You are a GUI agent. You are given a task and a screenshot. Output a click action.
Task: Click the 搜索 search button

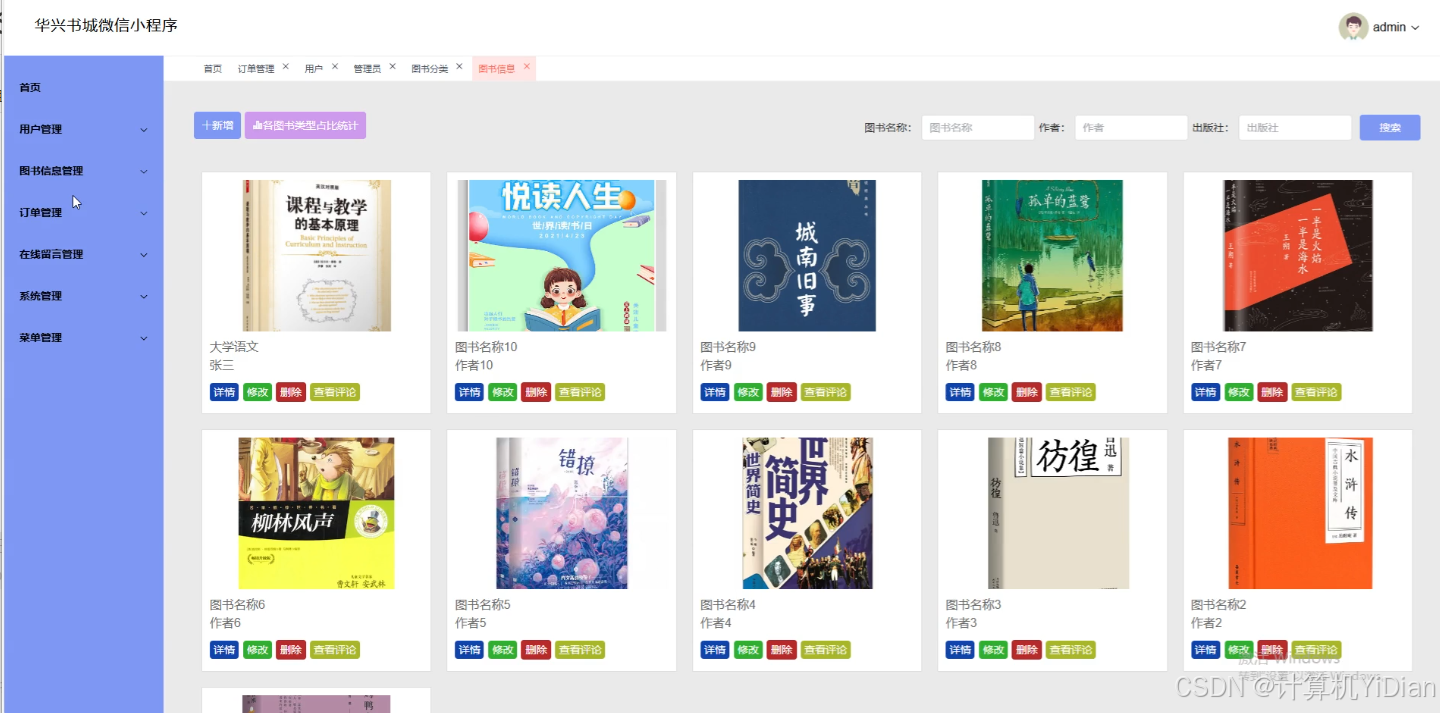point(1390,128)
